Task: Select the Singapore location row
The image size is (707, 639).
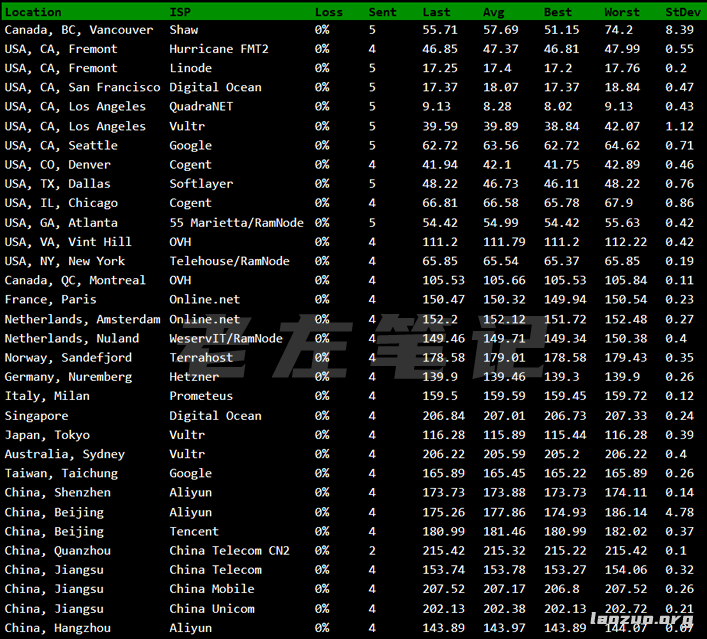Action: [x=37, y=416]
